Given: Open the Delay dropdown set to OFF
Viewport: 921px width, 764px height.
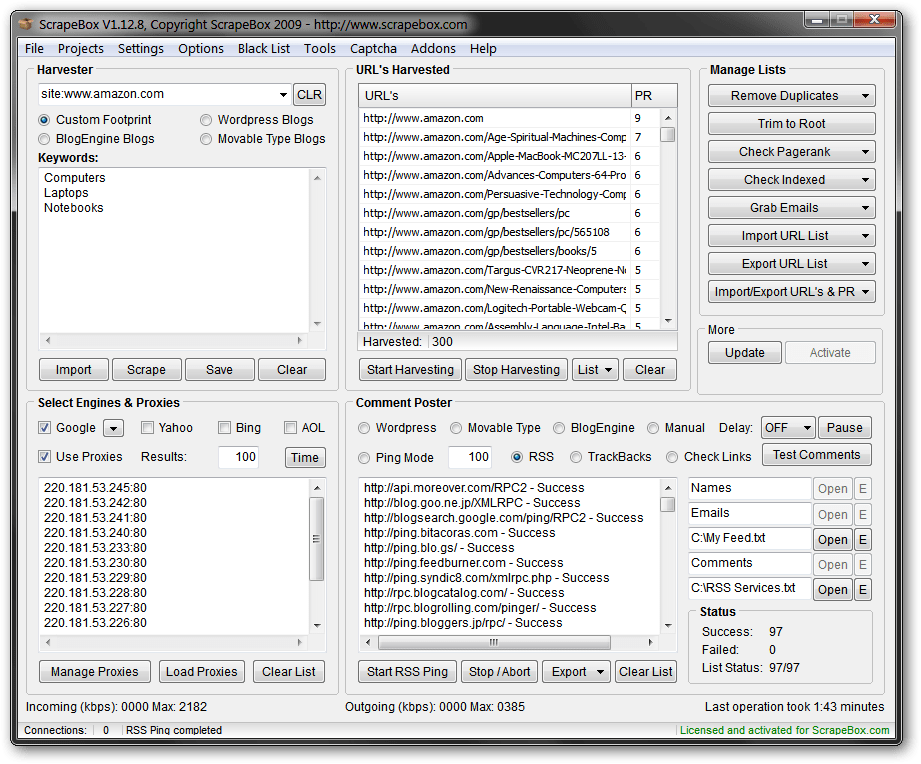Looking at the screenshot, I should pyautogui.click(x=788, y=428).
